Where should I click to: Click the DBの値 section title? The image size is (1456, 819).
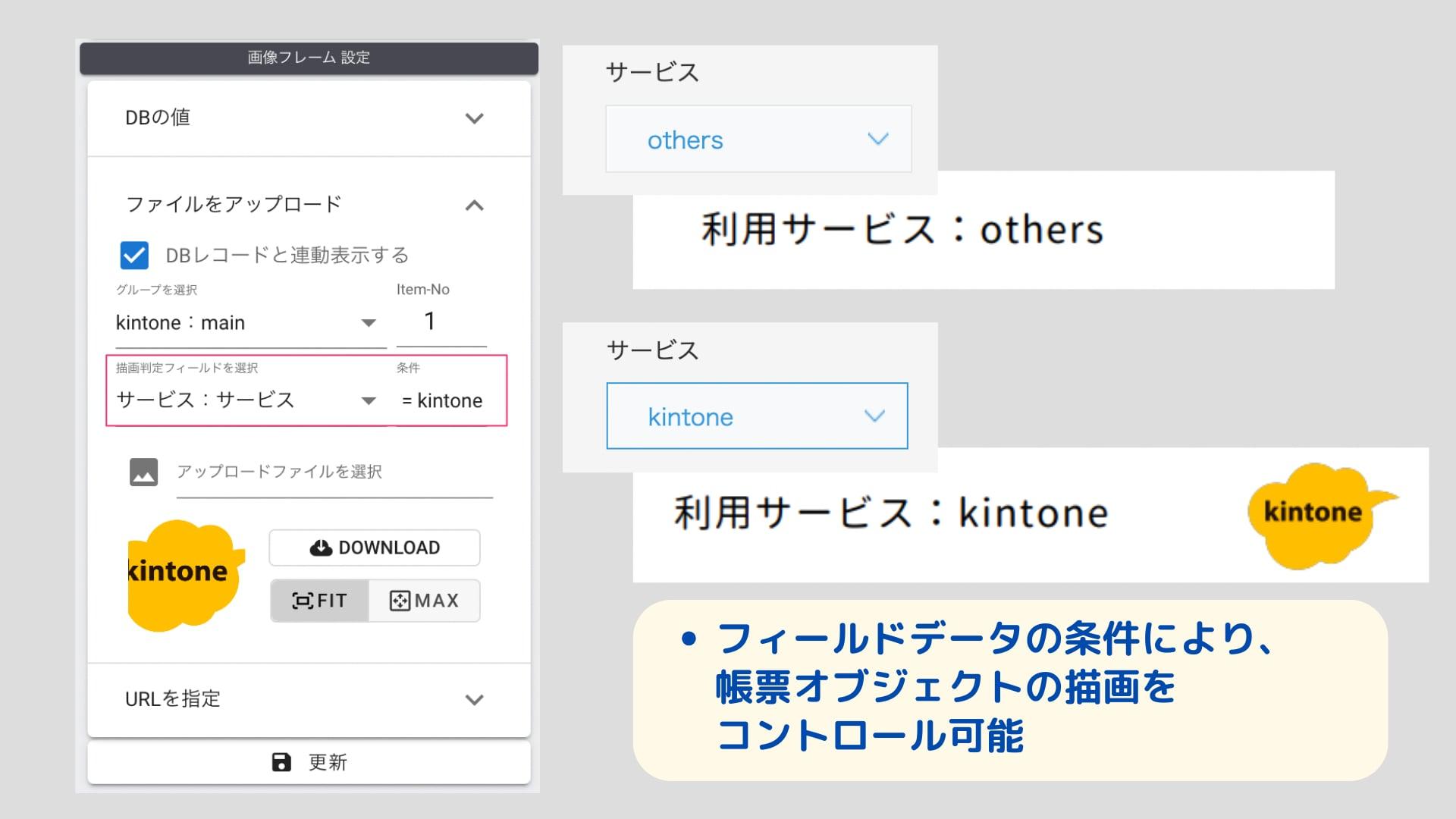(158, 118)
